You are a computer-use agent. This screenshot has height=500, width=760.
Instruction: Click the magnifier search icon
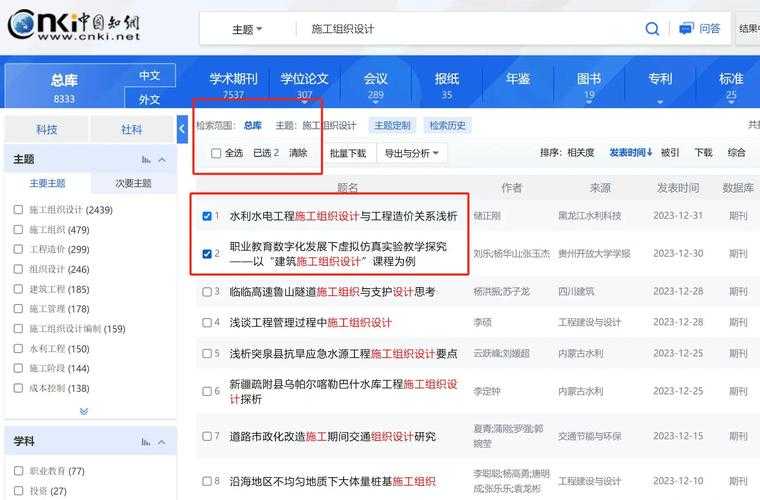coord(652,29)
